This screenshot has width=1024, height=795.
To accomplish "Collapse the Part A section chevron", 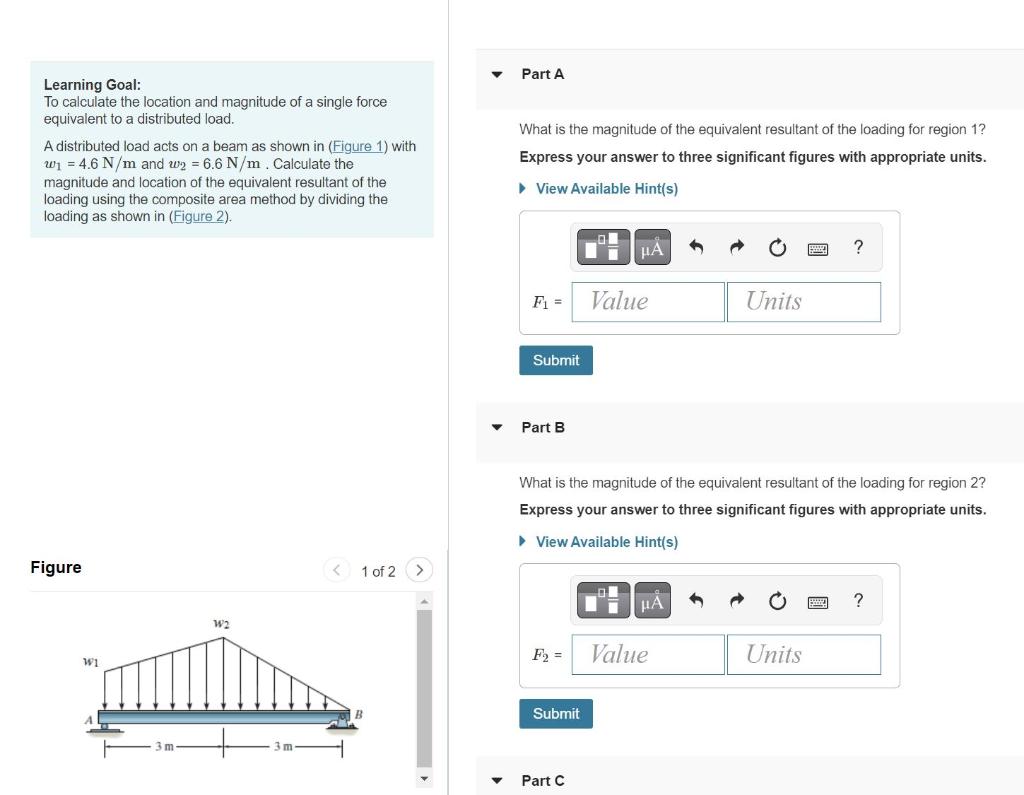I will click(x=496, y=73).
